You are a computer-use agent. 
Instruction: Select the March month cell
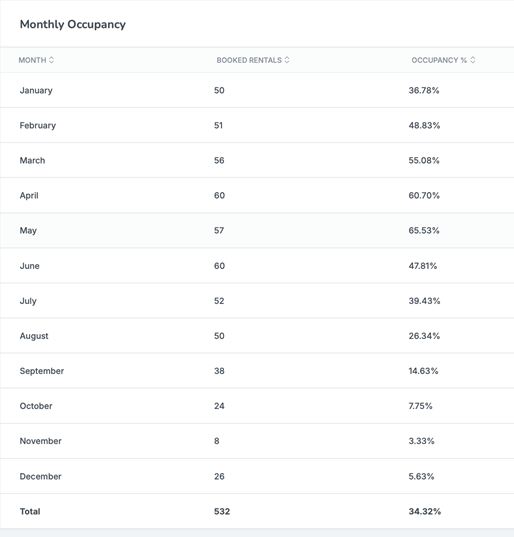pyautogui.click(x=32, y=160)
